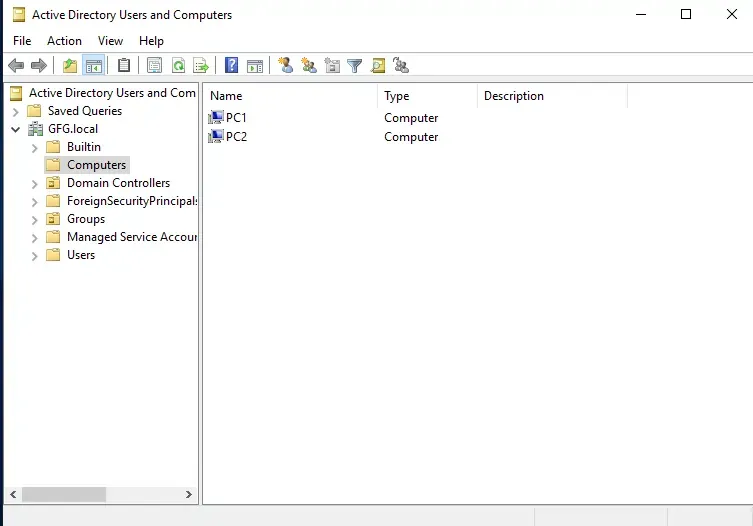Create a new group with the toolbar icon
This screenshot has width=753, height=526.
pos(309,65)
